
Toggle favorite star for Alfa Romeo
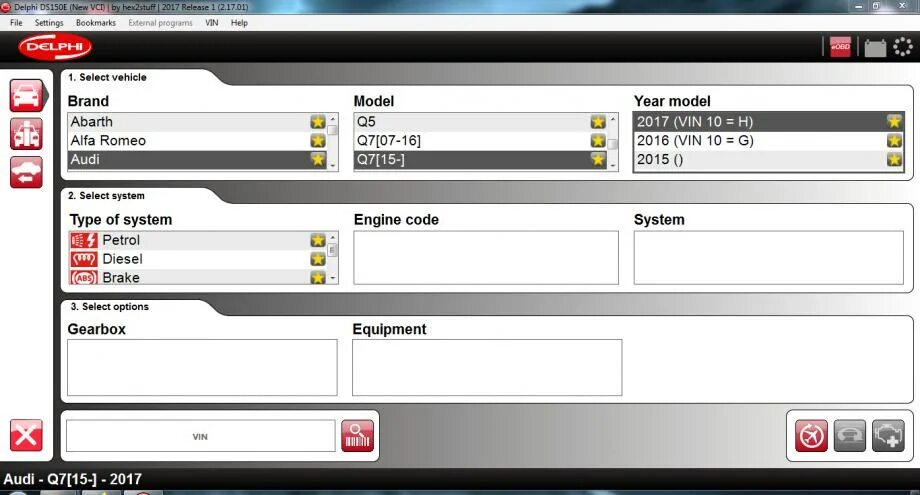tap(317, 141)
